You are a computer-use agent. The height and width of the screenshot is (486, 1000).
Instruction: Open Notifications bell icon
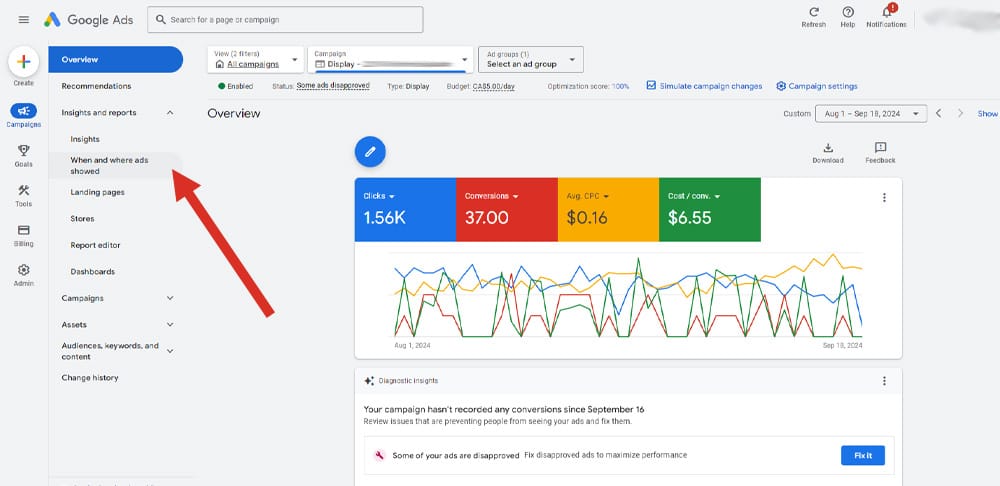coord(886,12)
